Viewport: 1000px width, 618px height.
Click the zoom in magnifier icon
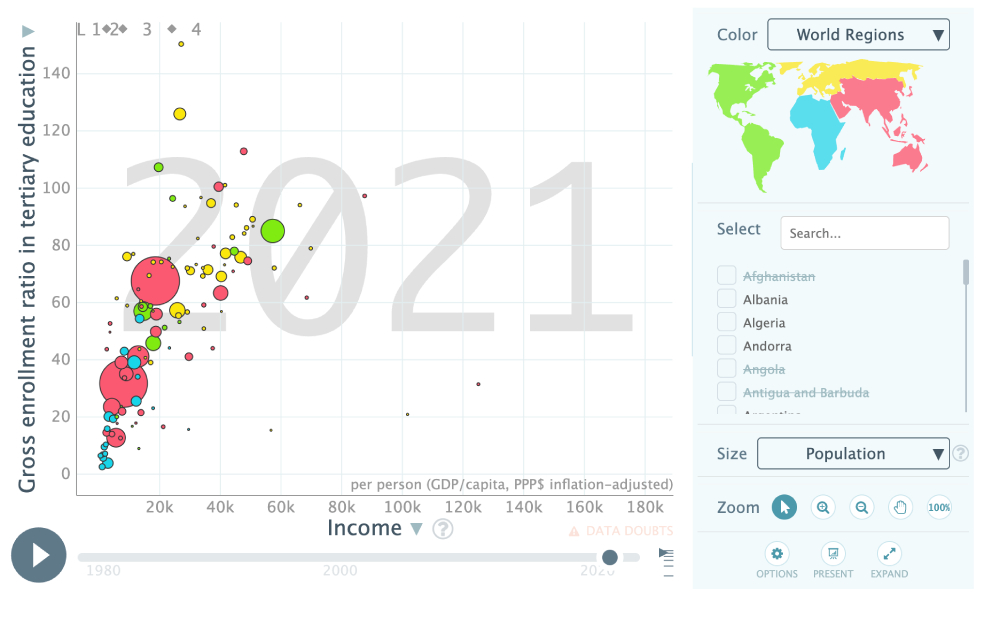pos(823,507)
